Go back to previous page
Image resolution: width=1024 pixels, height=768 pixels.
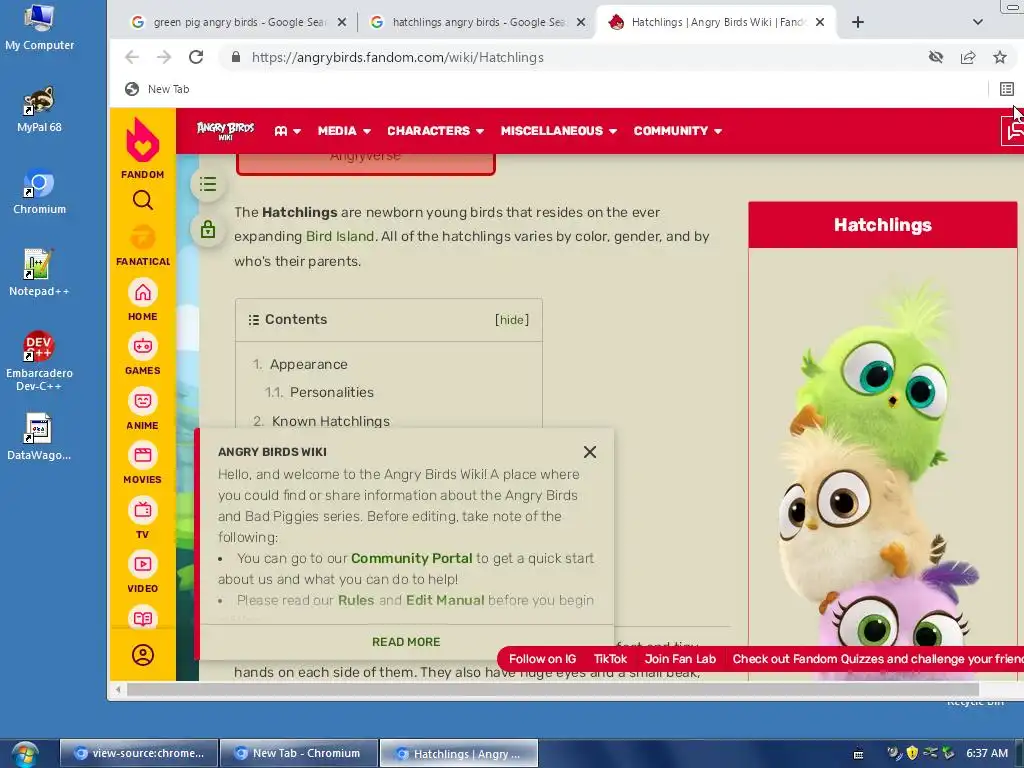[x=132, y=57]
